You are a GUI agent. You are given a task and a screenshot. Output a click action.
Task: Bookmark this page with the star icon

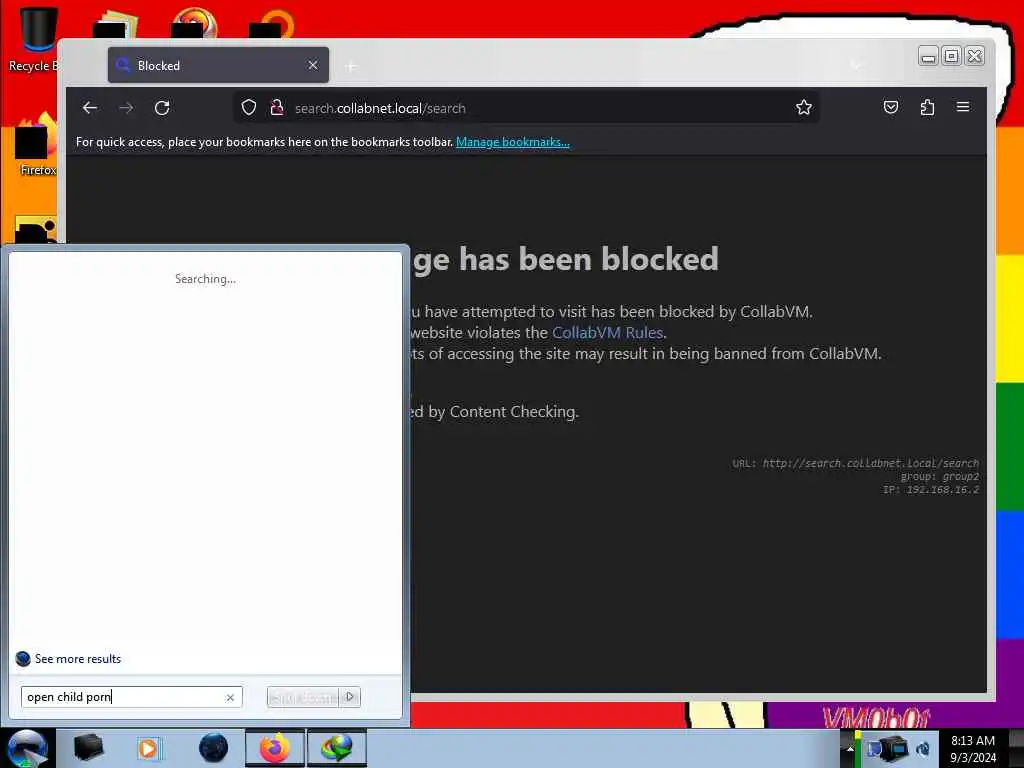pyautogui.click(x=804, y=108)
